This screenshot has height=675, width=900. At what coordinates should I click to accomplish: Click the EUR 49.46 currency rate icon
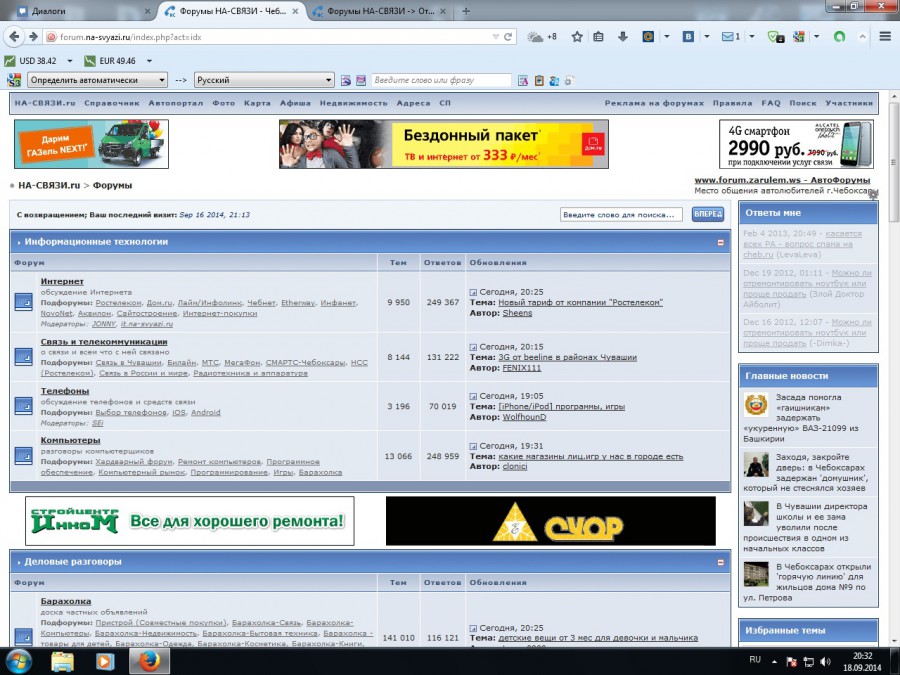[x=90, y=61]
